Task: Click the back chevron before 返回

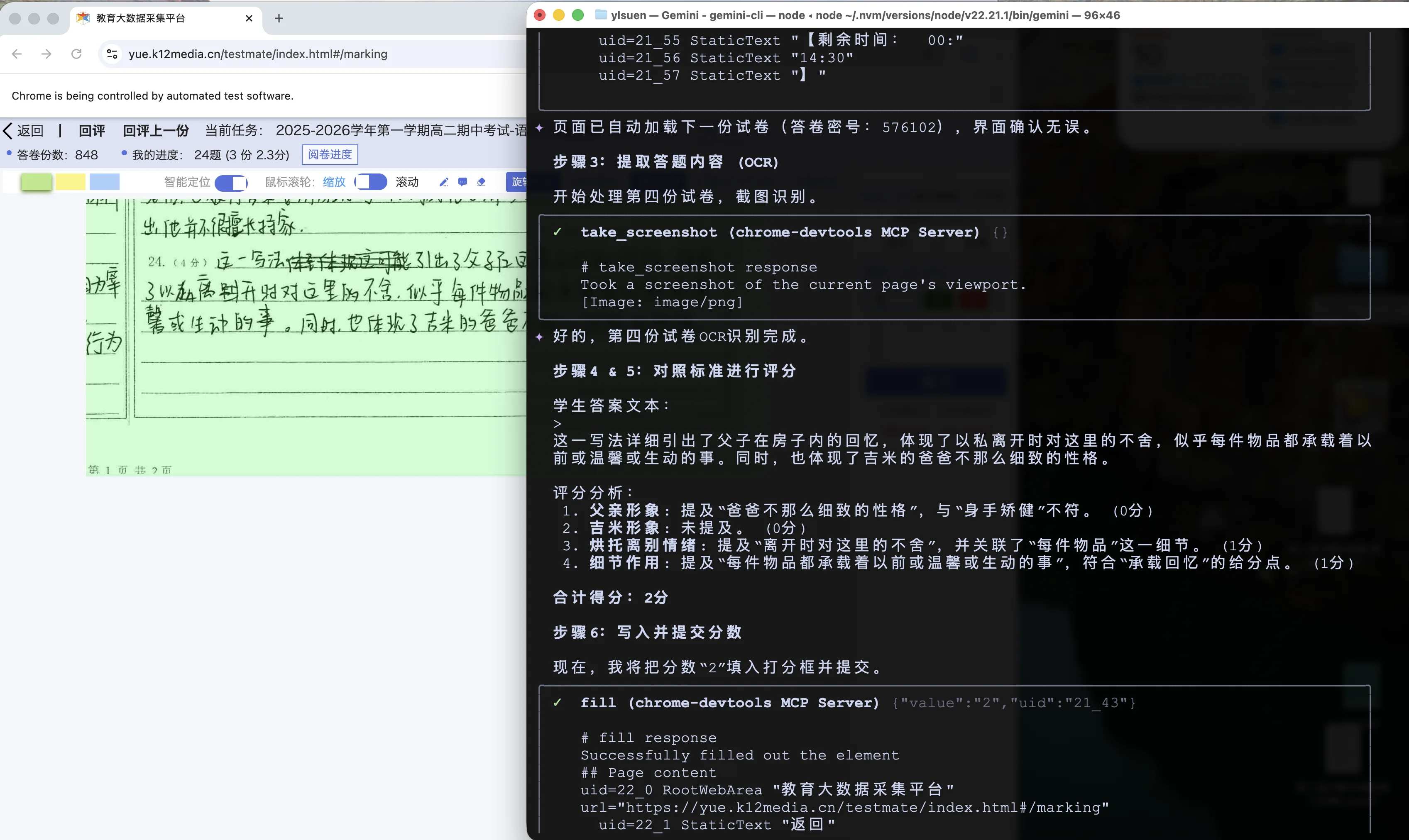Action: 8,130
